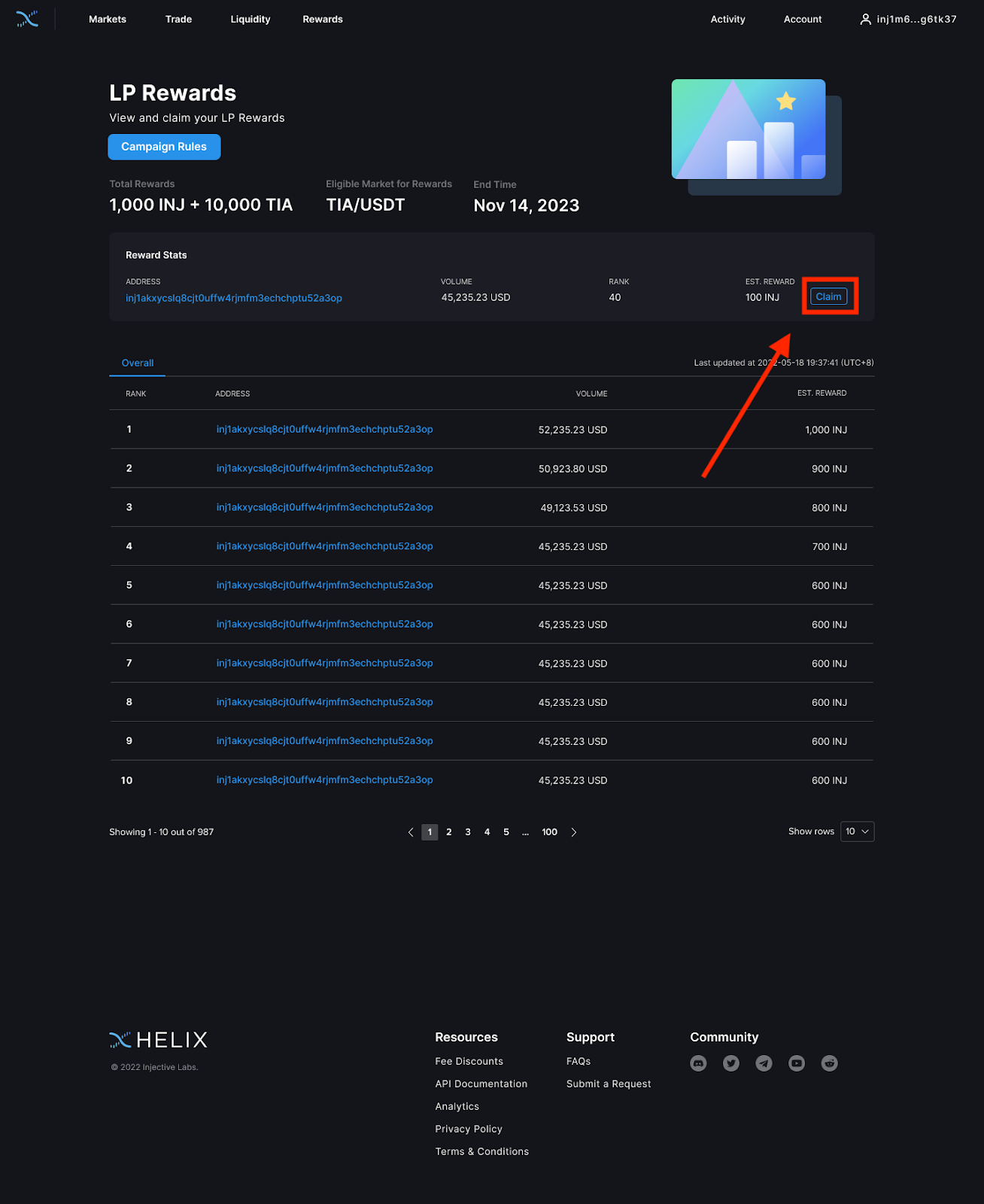Open the FAQs support link
The image size is (984, 1204).
[579, 1062]
